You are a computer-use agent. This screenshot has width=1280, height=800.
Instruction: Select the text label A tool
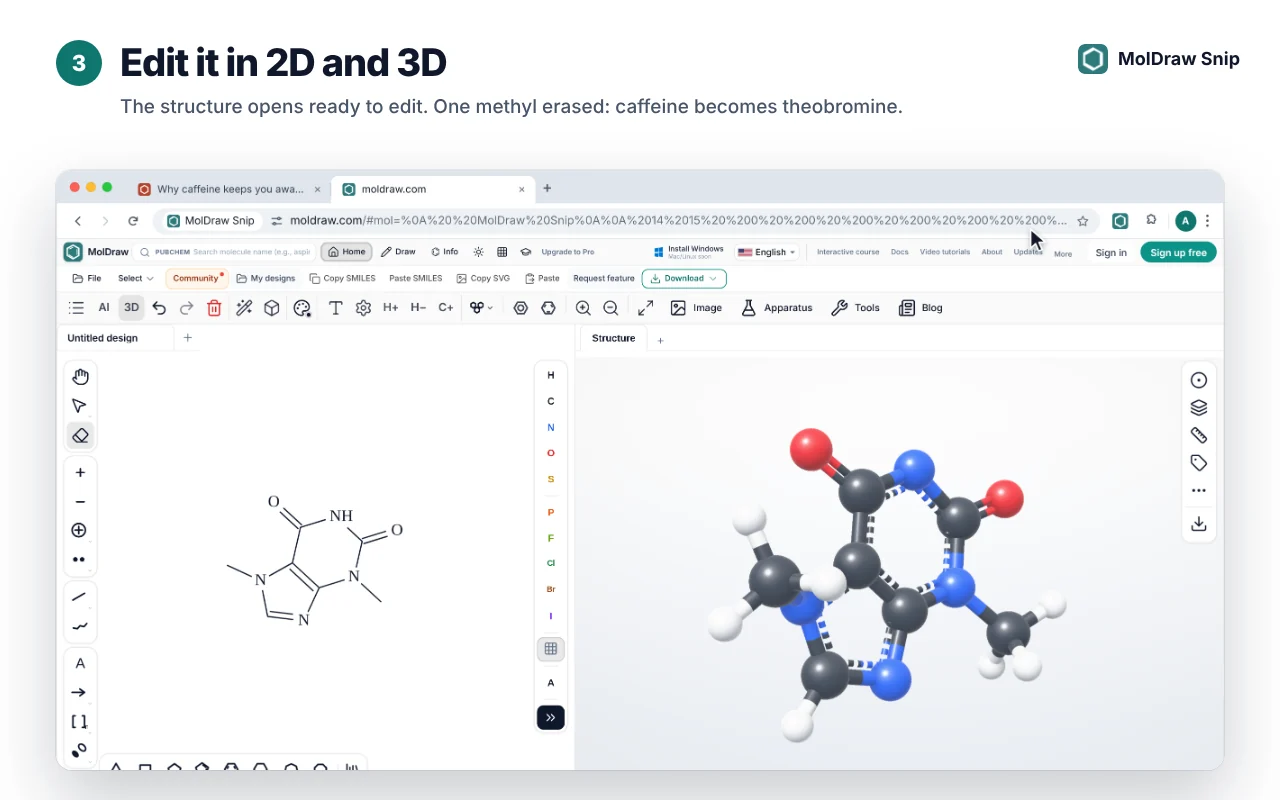80,663
